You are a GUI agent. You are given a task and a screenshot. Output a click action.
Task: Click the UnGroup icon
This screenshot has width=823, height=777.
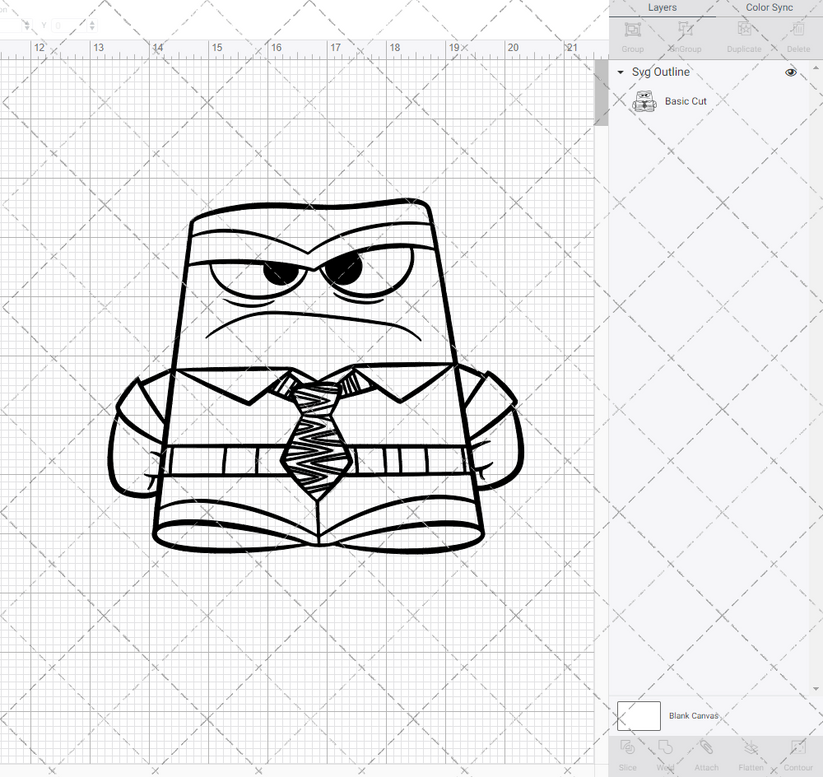[684, 35]
